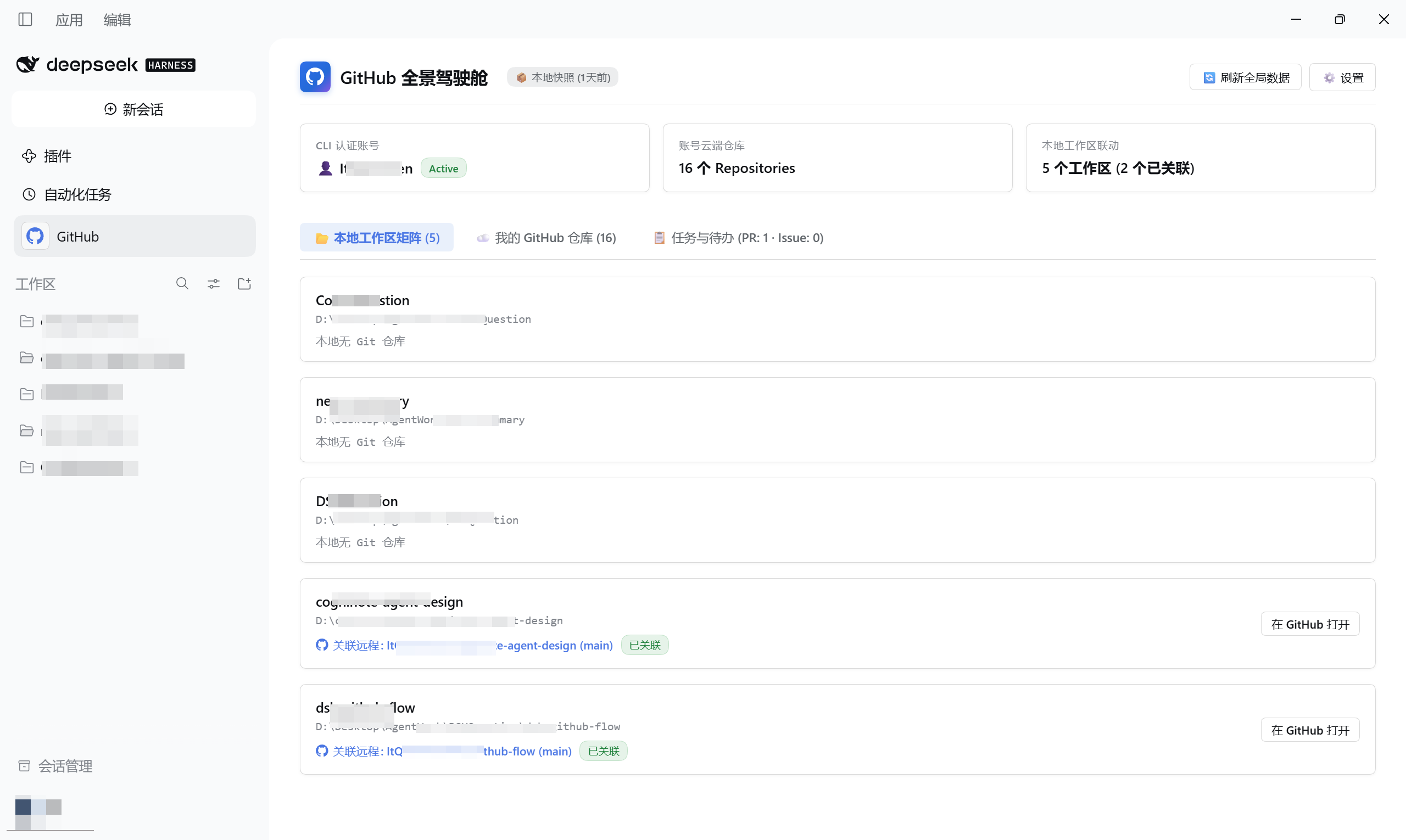
Task: Click 在 GitHub 打开 for agent-design workspace
Action: coord(1310,624)
